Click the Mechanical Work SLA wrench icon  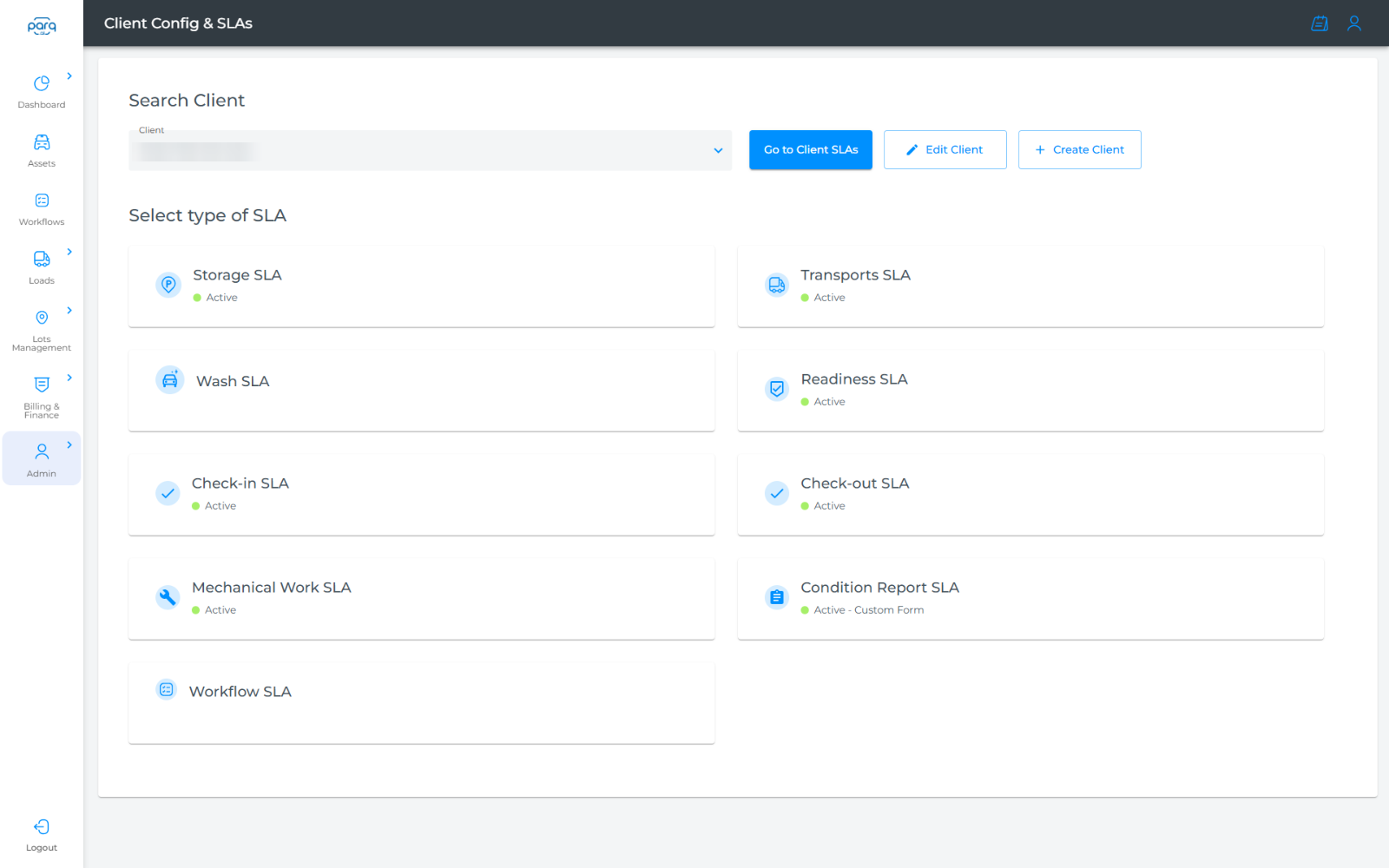[x=168, y=597]
